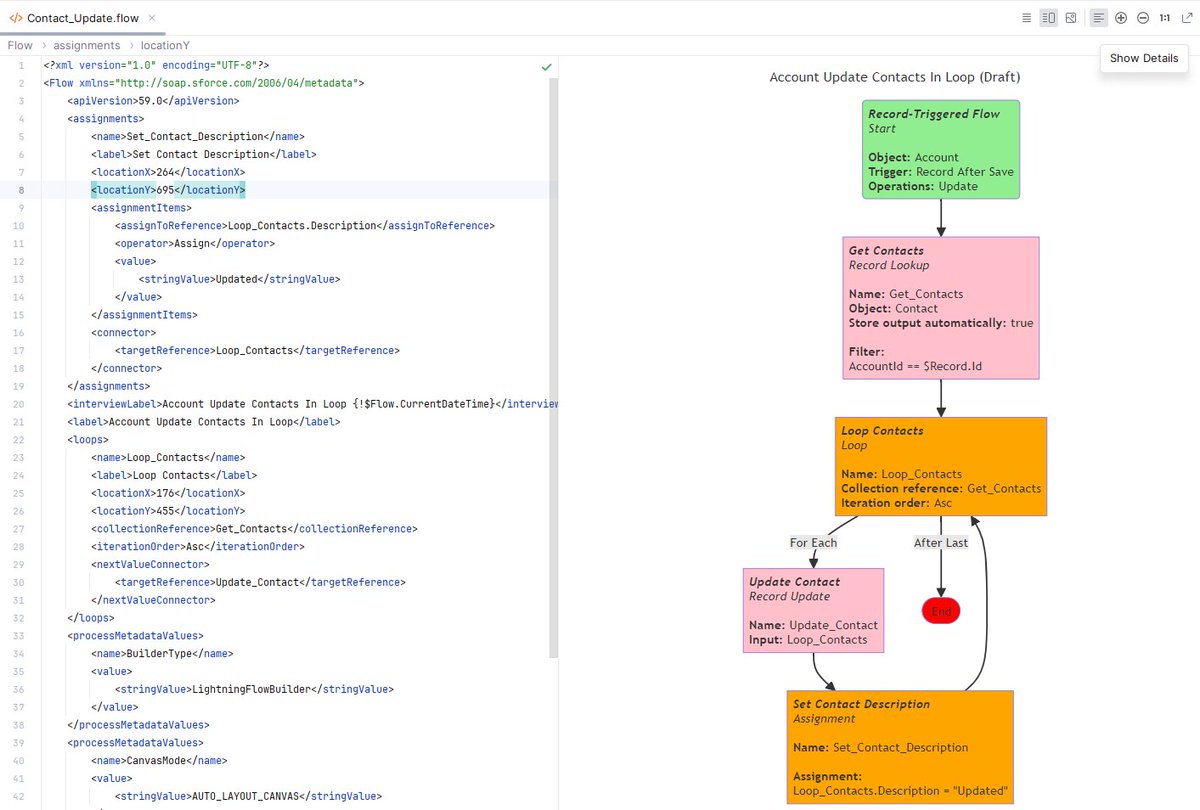Click the Show Details button
Screen dimensions: 1200x810
(x=1143, y=58)
